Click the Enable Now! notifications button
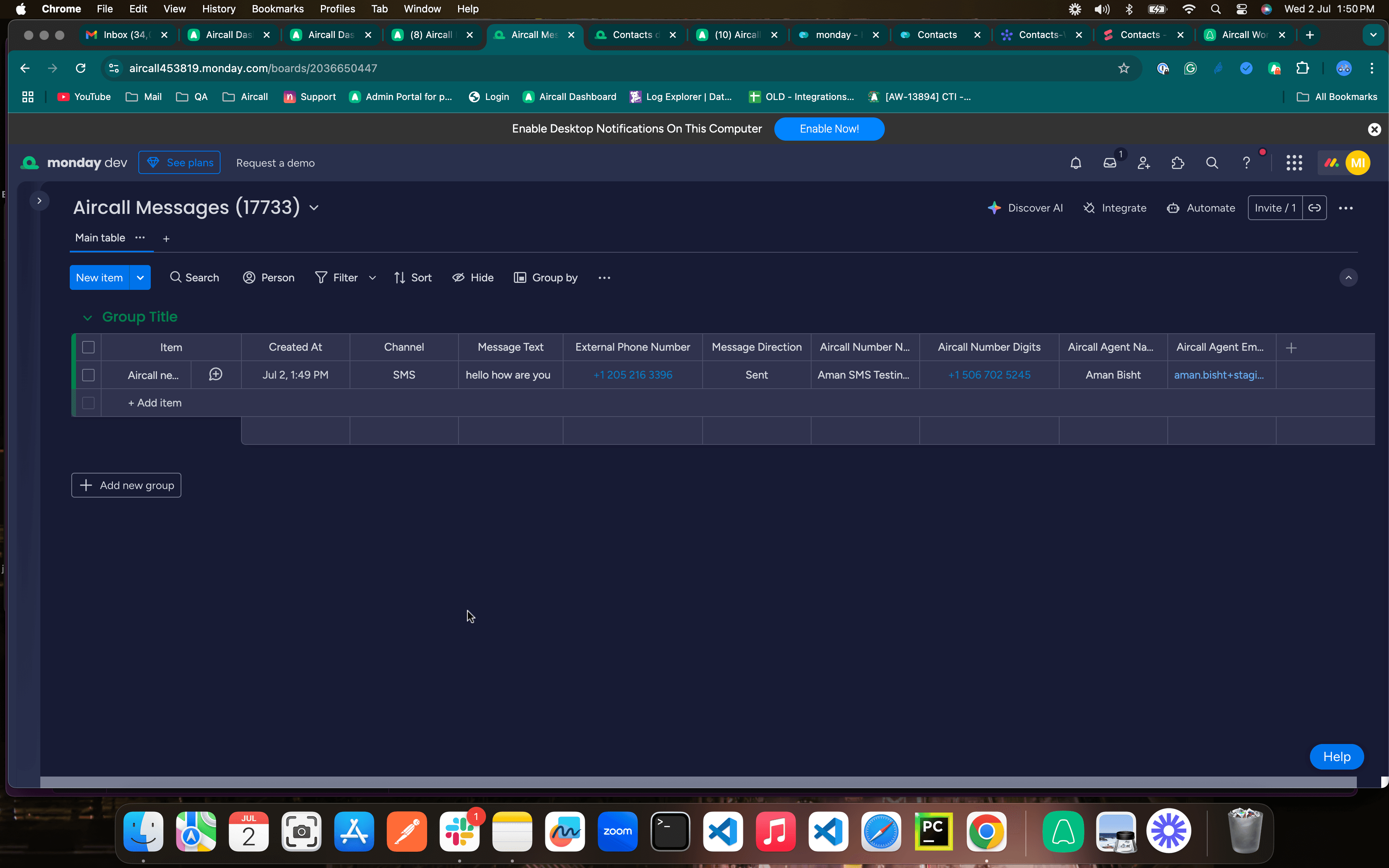This screenshot has width=1389, height=868. [829, 129]
